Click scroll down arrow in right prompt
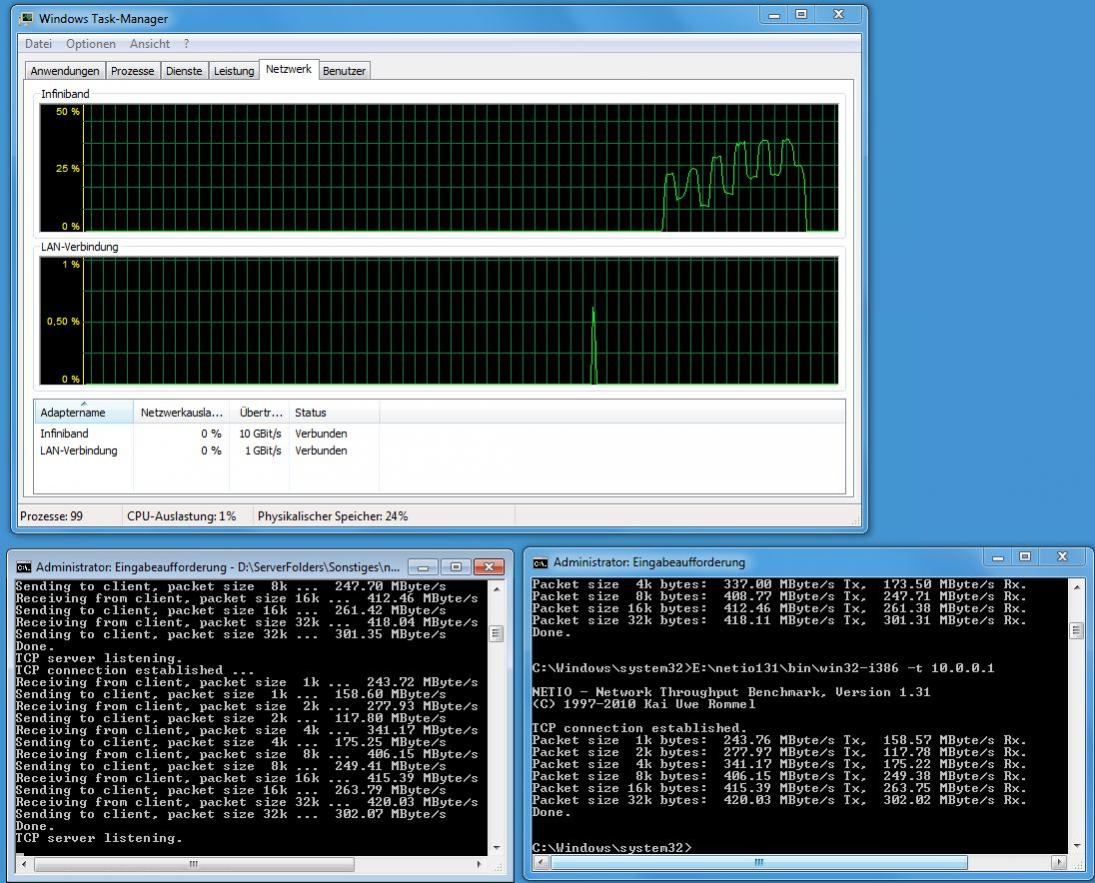This screenshot has width=1095, height=883. [x=1076, y=845]
